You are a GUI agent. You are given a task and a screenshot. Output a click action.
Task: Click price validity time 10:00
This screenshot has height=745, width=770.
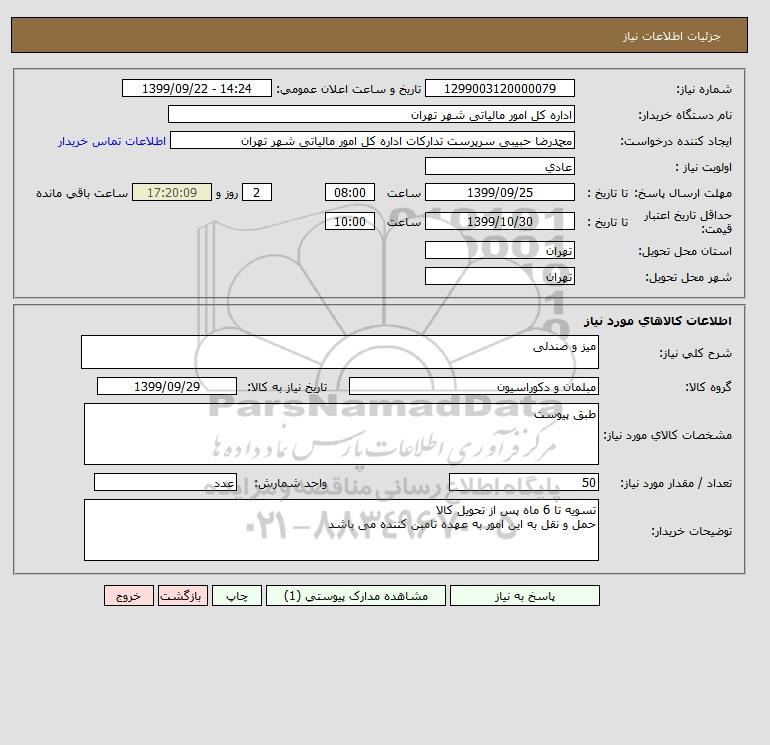(350, 221)
